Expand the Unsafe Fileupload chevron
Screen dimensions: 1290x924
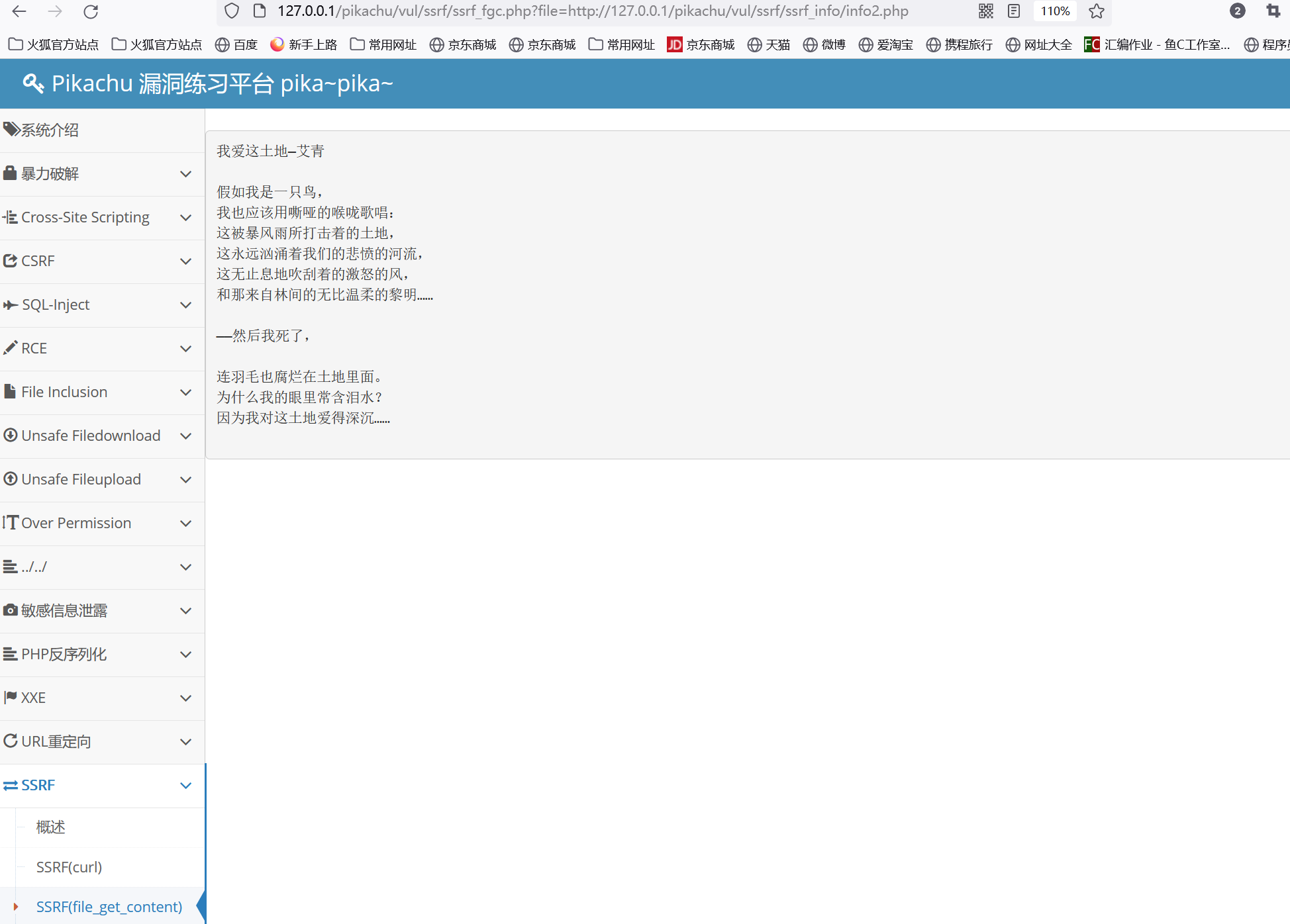click(186, 480)
